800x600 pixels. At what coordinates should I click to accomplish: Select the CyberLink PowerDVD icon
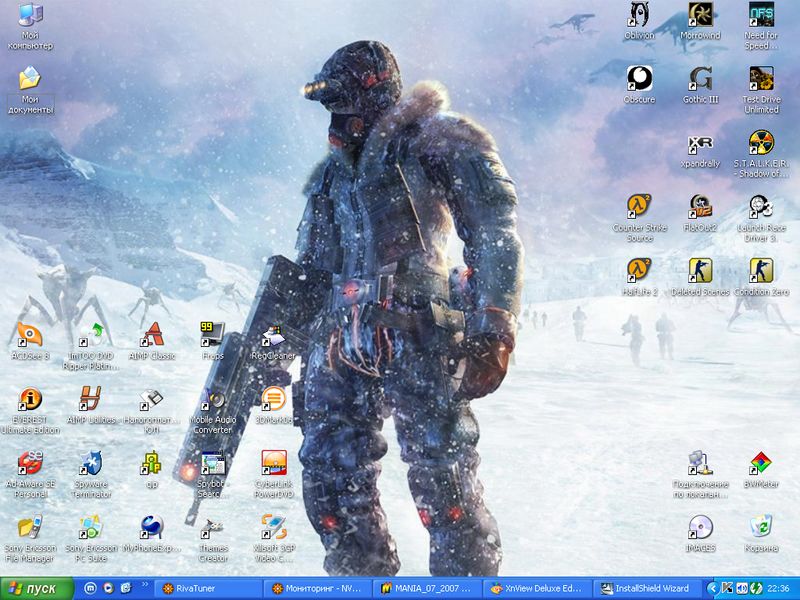273,463
